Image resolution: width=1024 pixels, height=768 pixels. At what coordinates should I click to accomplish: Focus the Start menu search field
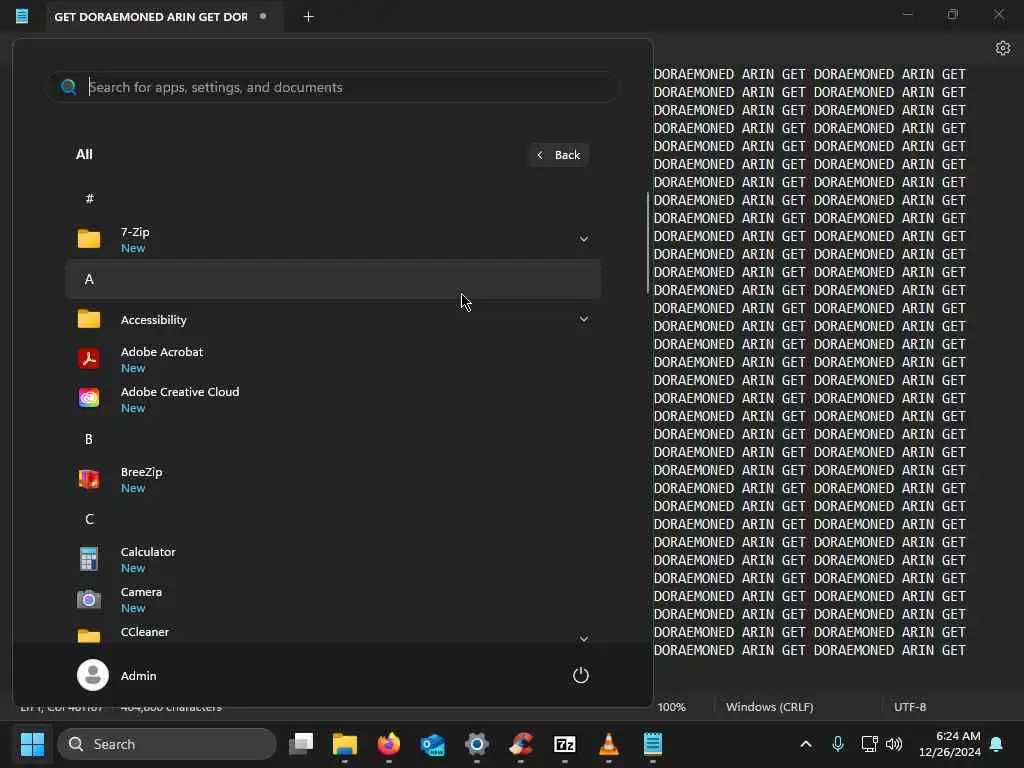333,87
